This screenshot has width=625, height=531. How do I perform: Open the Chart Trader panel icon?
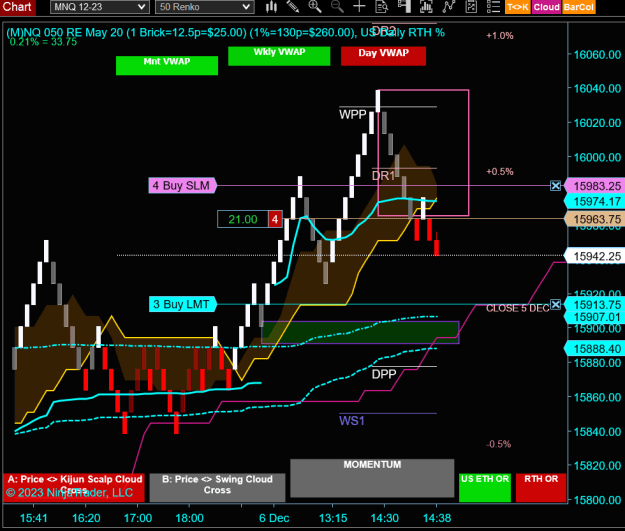pyautogui.click(x=404, y=6)
